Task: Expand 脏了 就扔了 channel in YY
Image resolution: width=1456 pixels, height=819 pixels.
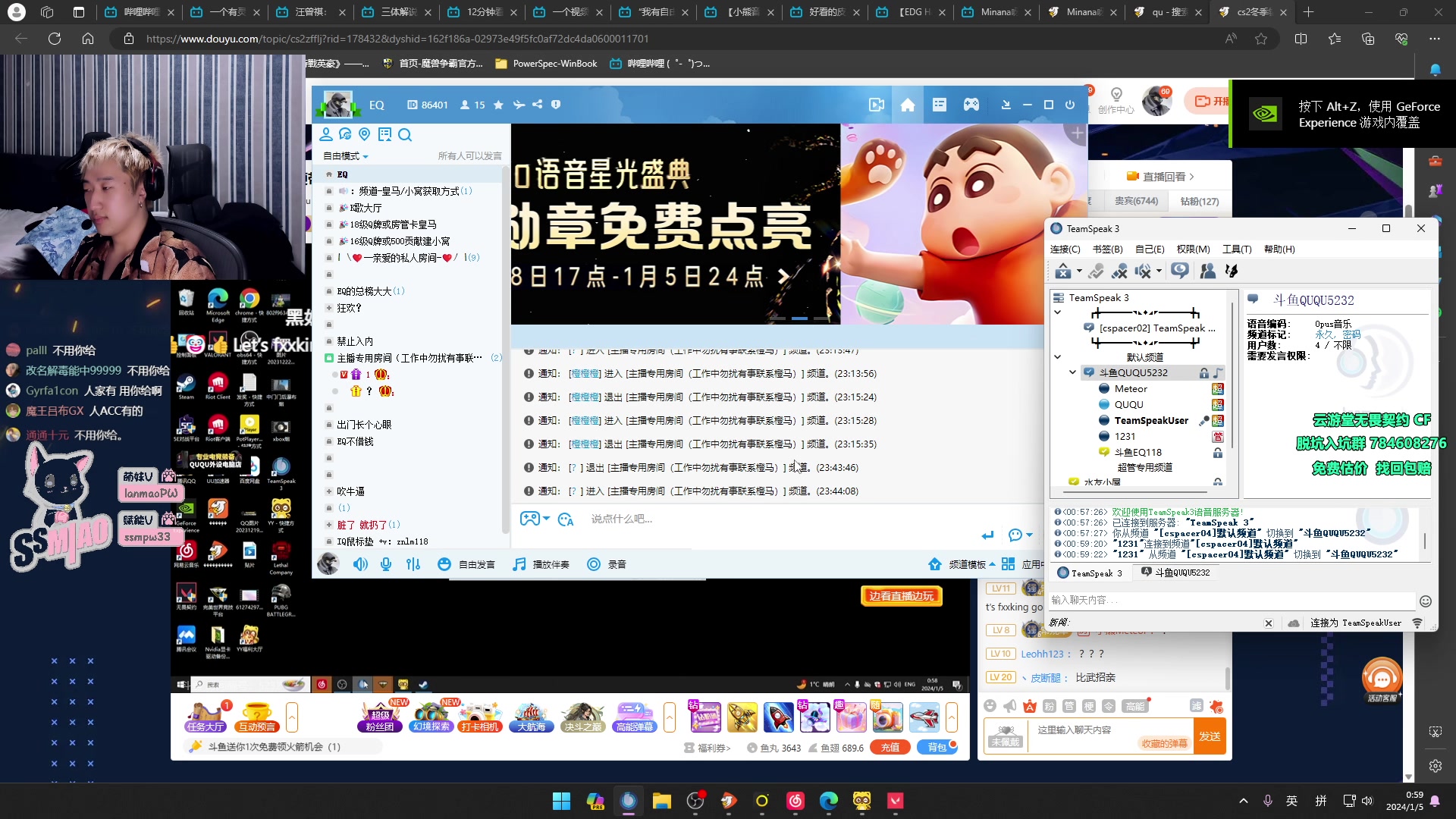Action: [329, 525]
